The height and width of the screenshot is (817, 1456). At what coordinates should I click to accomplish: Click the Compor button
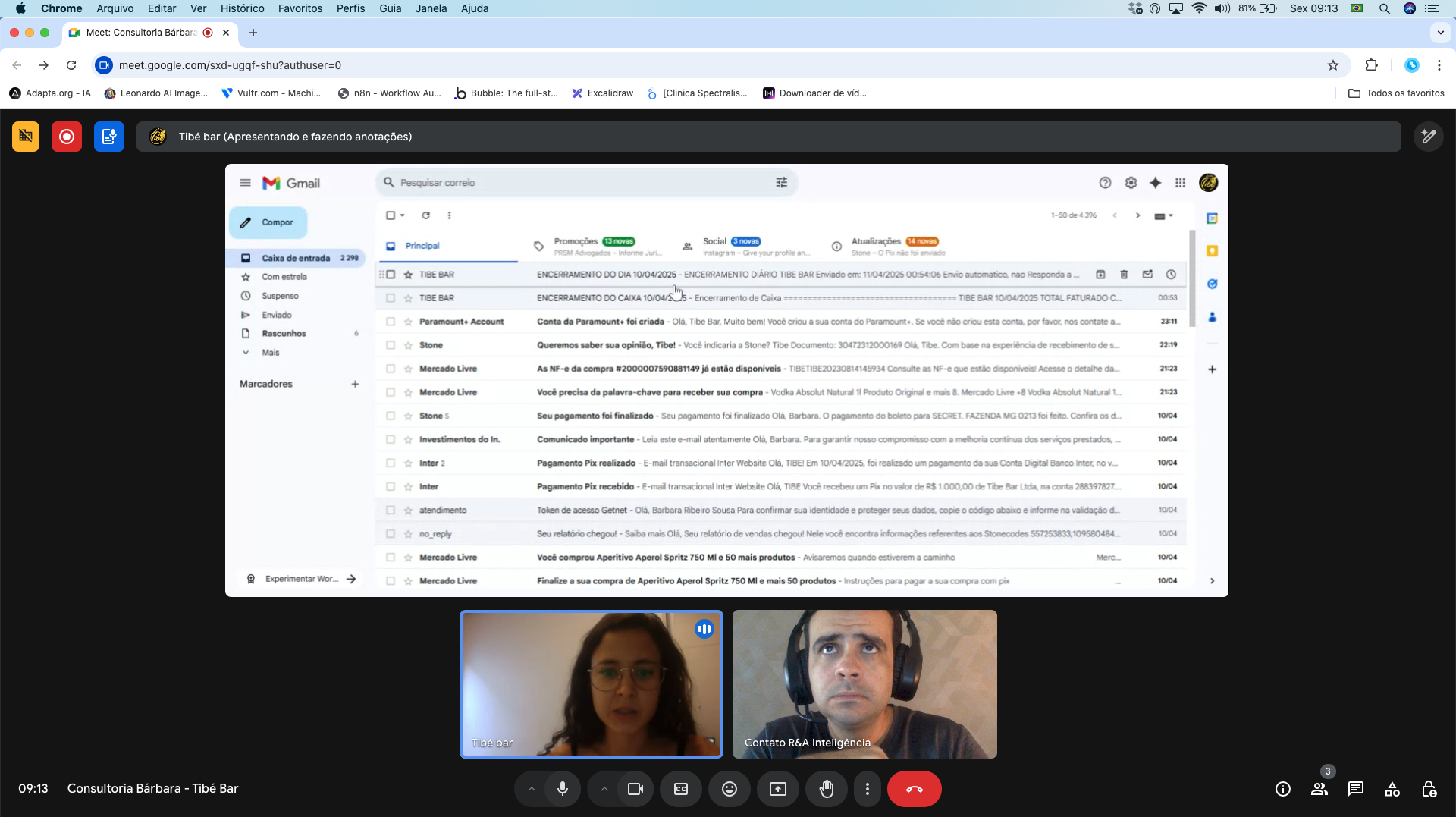[268, 223]
